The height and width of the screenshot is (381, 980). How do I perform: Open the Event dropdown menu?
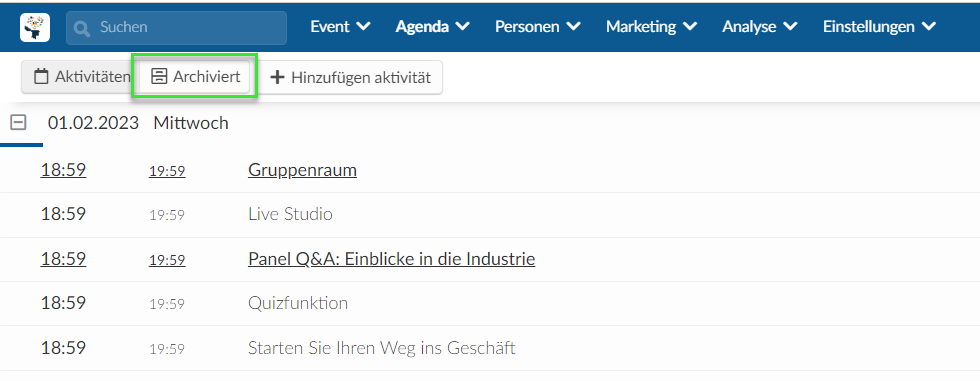(341, 27)
